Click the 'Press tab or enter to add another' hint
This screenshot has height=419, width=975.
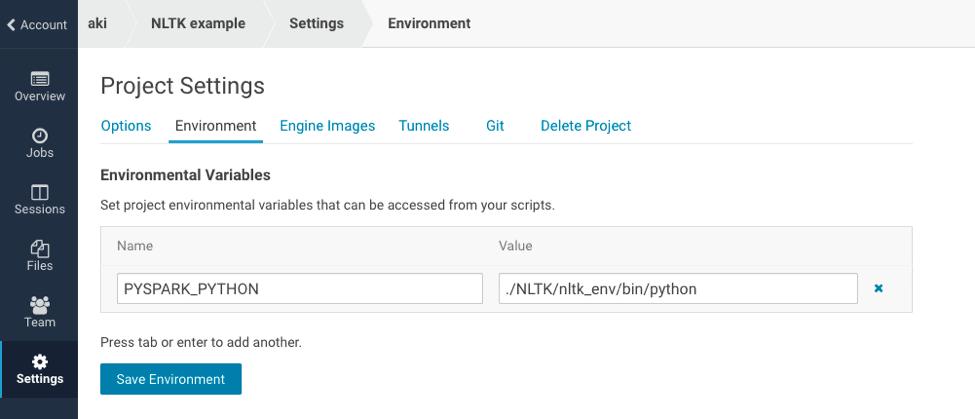click(201, 343)
